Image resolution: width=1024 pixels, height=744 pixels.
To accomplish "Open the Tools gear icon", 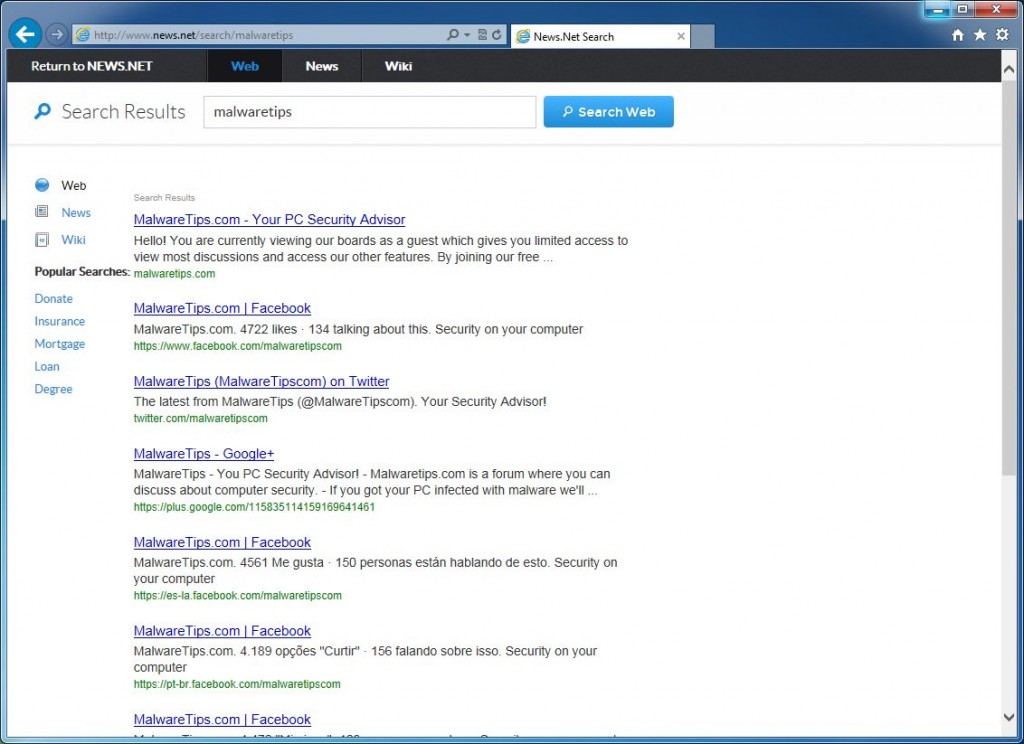I will [x=1002, y=35].
